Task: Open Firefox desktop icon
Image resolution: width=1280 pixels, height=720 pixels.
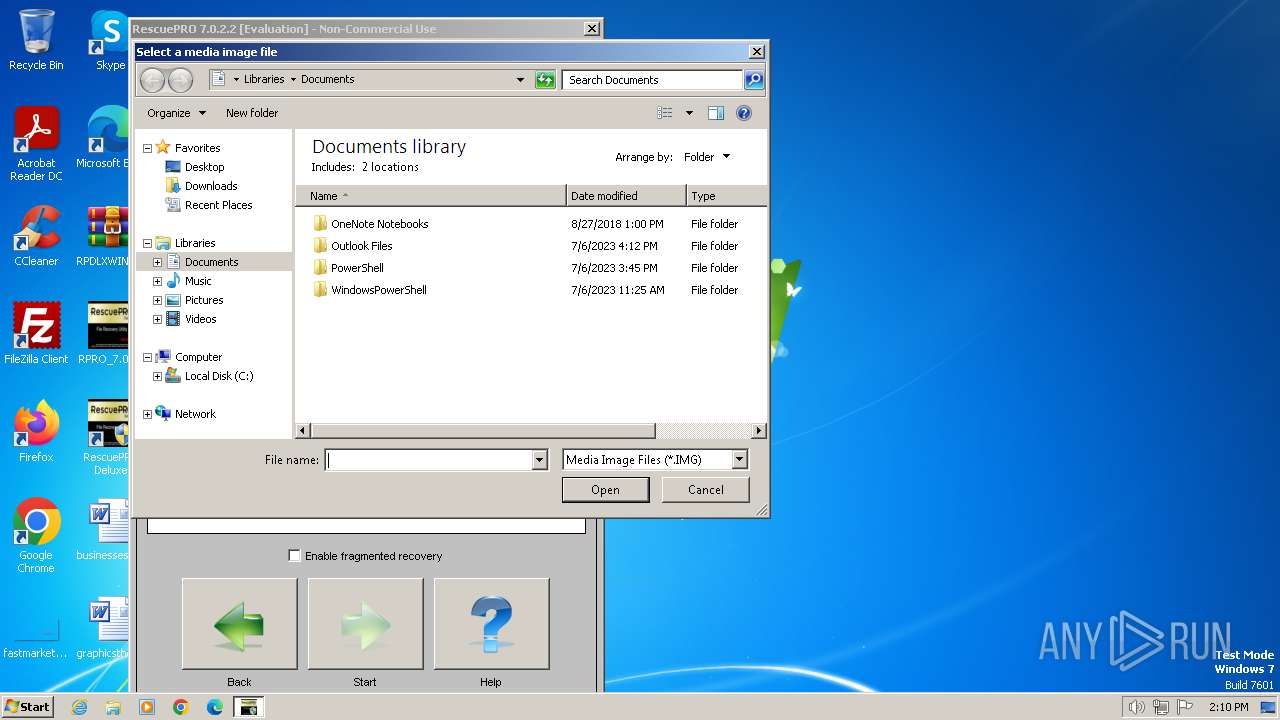Action: [x=36, y=432]
